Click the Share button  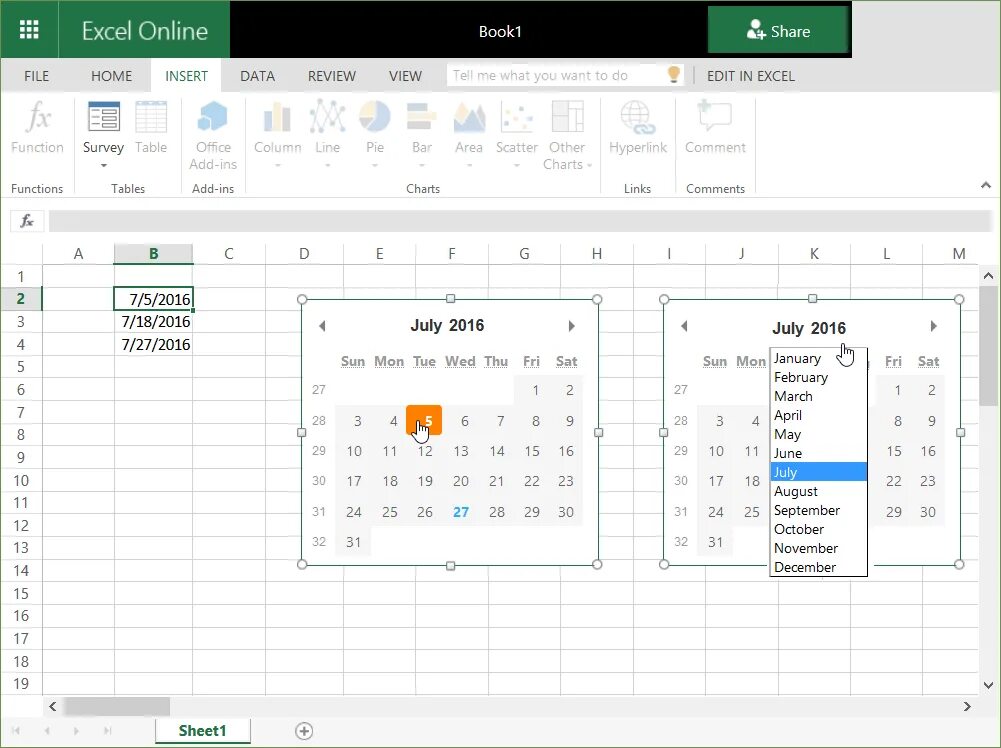tap(778, 31)
